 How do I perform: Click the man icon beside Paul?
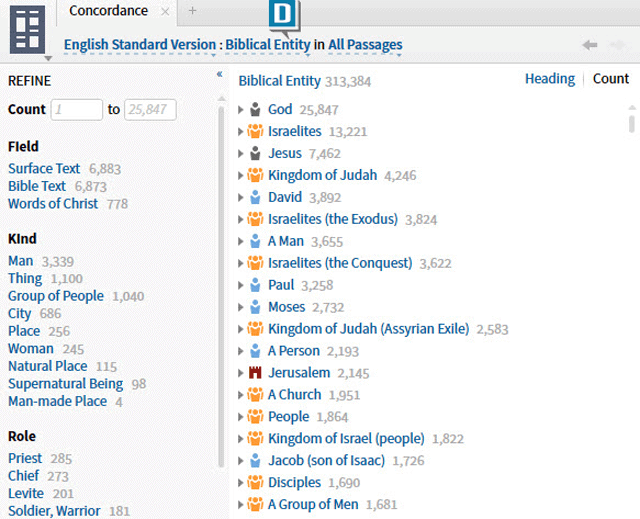(x=255, y=285)
